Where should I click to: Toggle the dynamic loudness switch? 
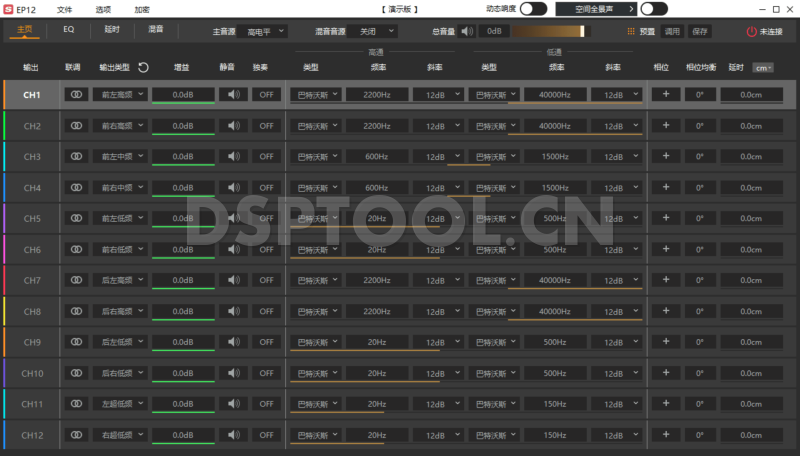click(x=533, y=9)
